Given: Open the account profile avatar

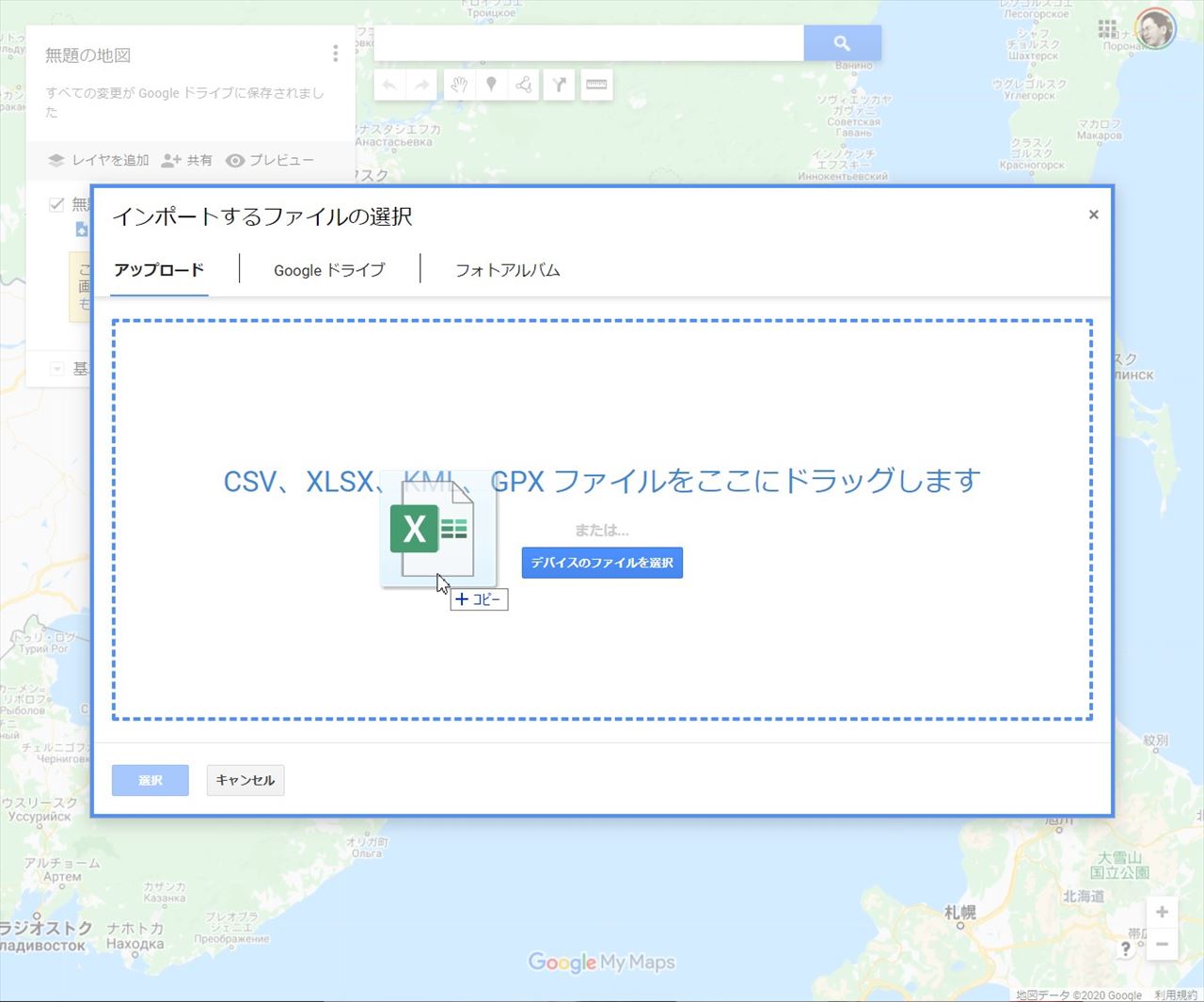Looking at the screenshot, I should coord(1155,29).
